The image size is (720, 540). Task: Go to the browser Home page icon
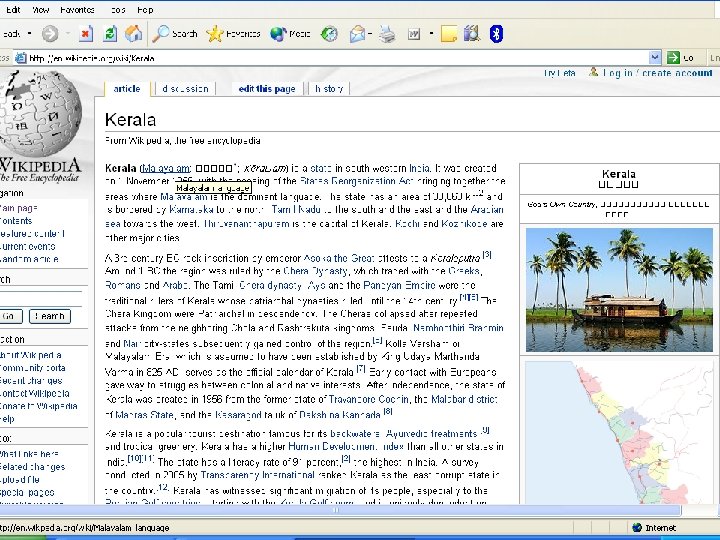point(132,33)
